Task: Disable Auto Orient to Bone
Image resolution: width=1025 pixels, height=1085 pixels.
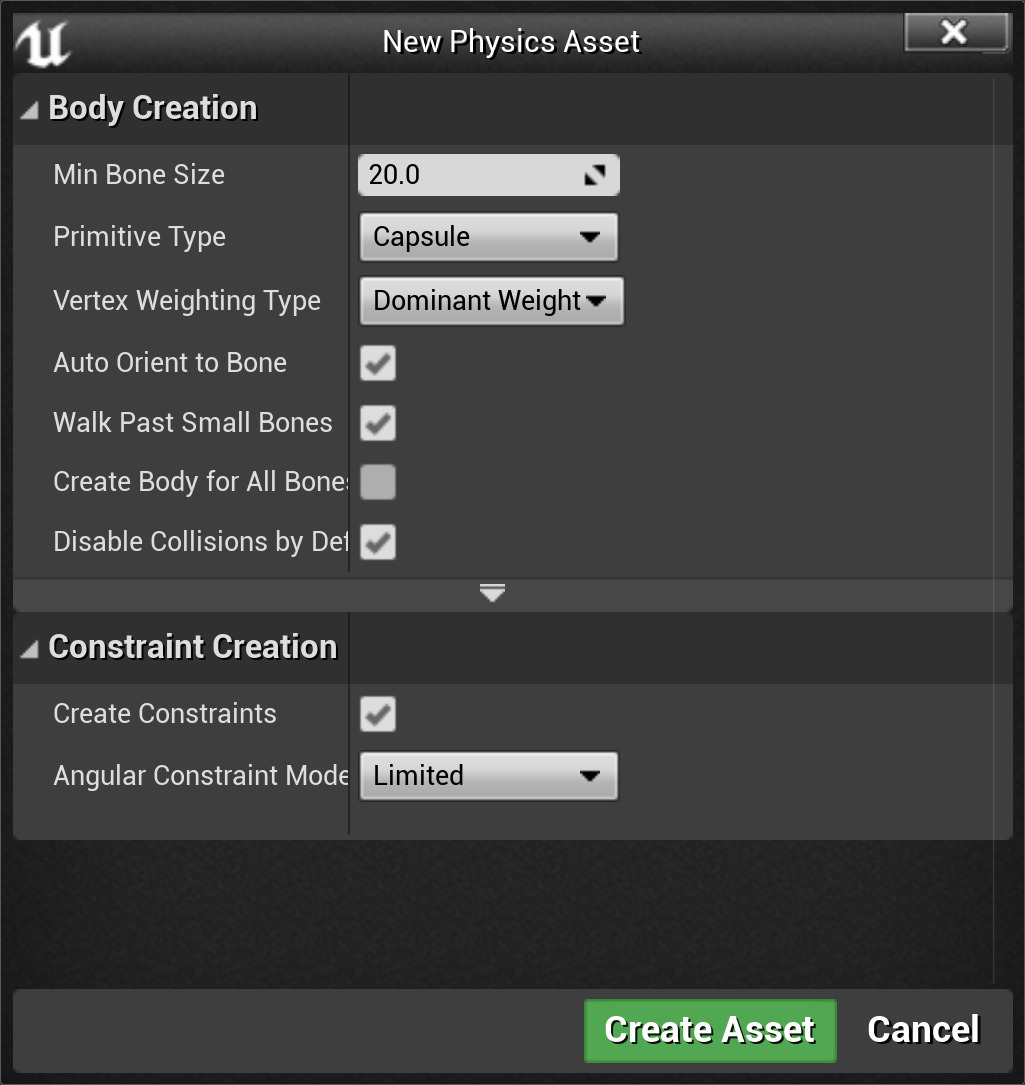Action: (x=377, y=363)
